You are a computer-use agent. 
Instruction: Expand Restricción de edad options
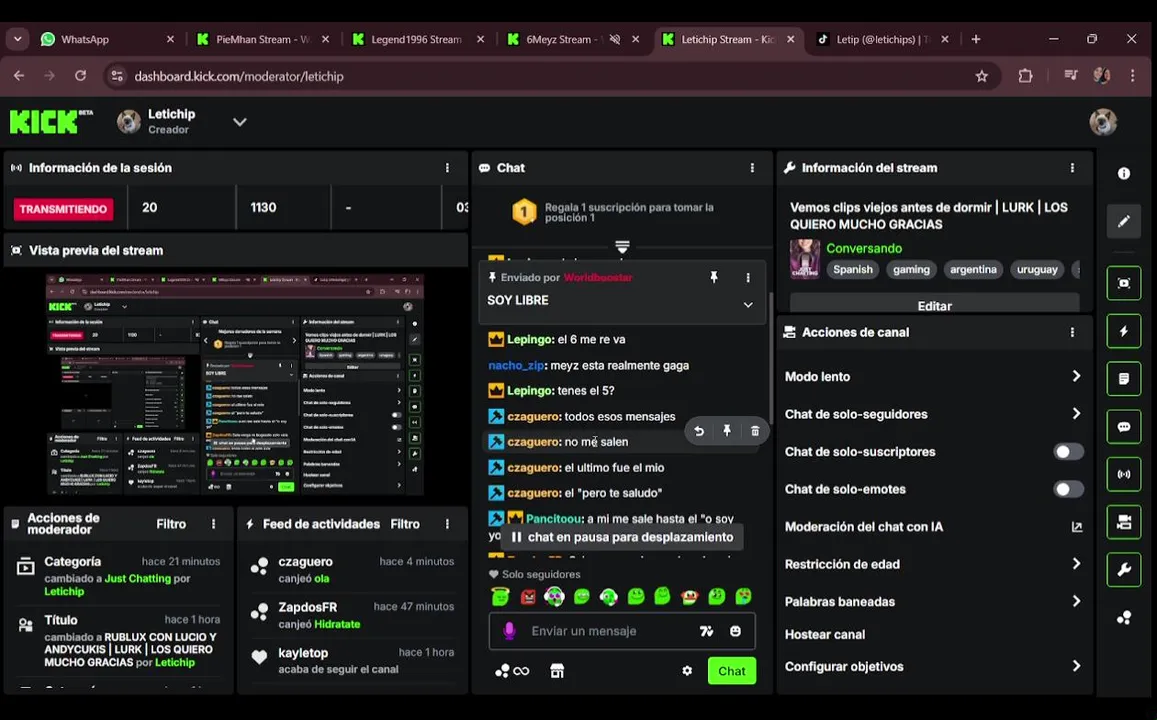pos(1076,564)
